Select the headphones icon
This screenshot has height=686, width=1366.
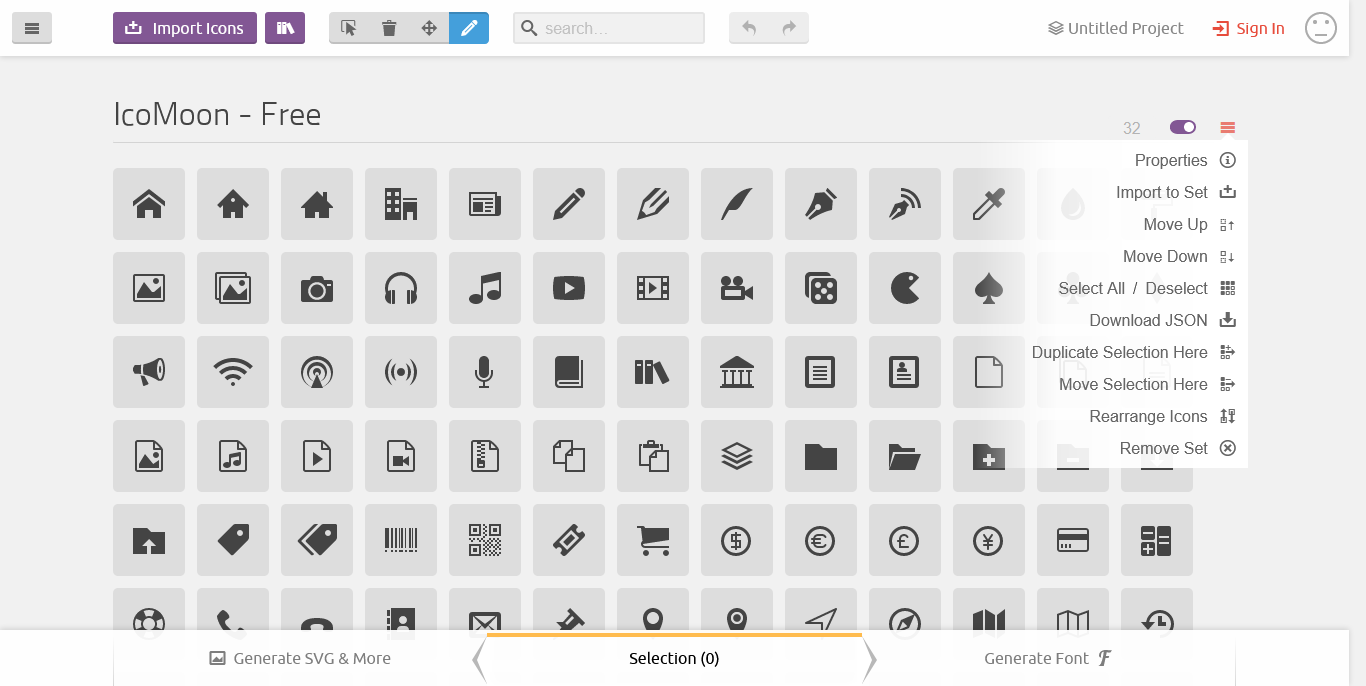[x=401, y=288]
